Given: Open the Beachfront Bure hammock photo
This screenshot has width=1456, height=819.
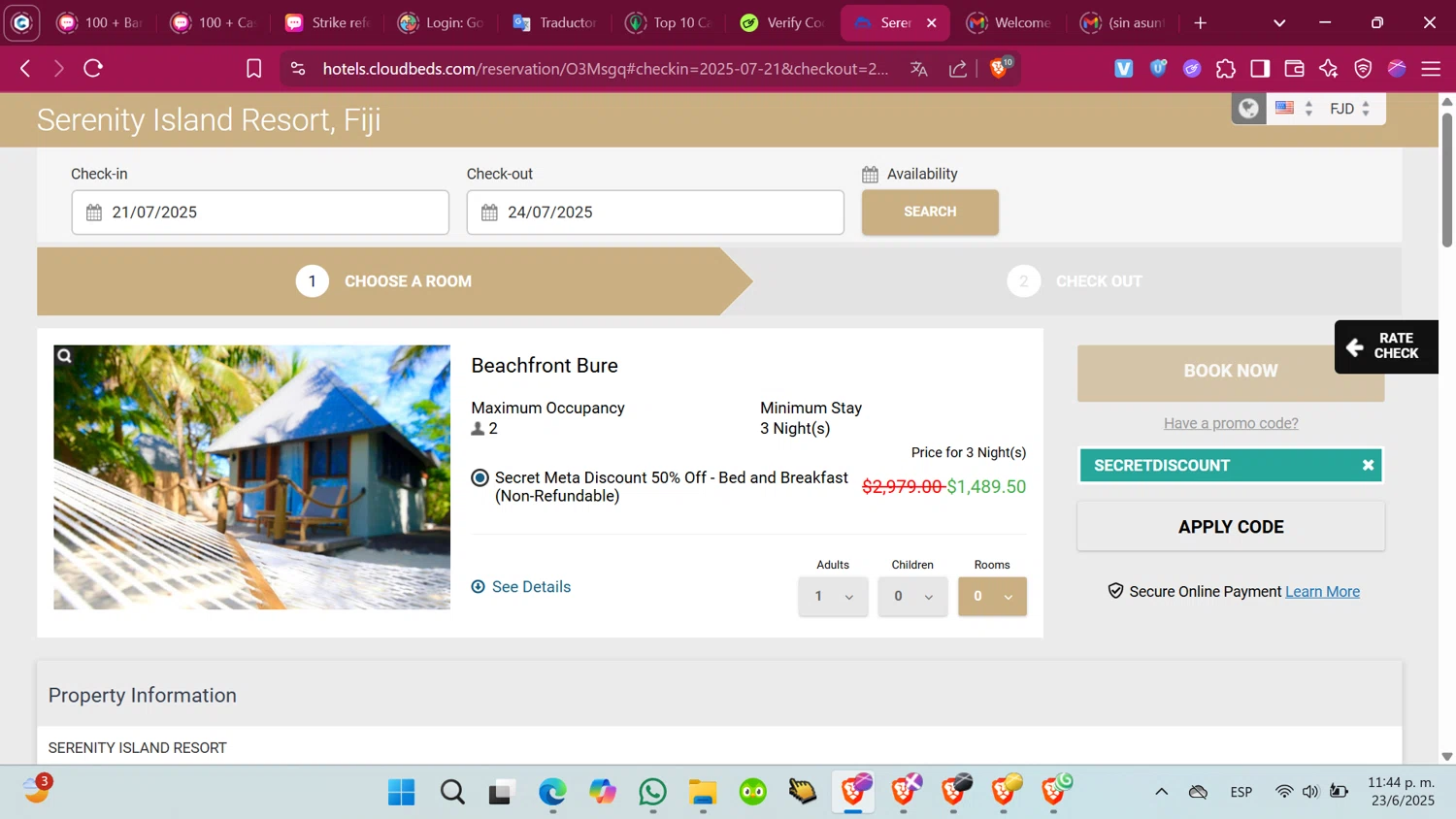Looking at the screenshot, I should 251,477.
